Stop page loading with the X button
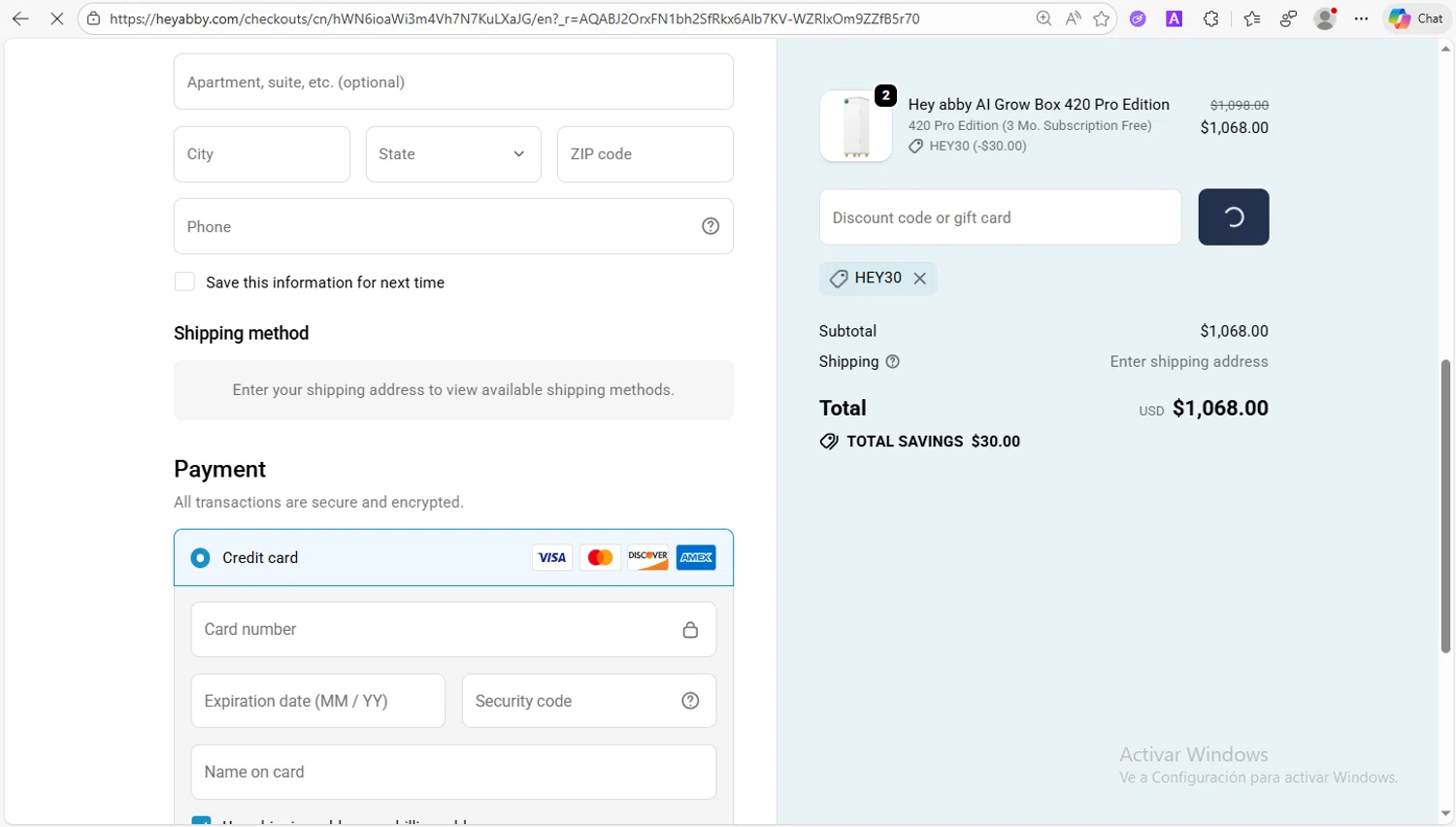Viewport: 1456px width, 827px height. 56,18
